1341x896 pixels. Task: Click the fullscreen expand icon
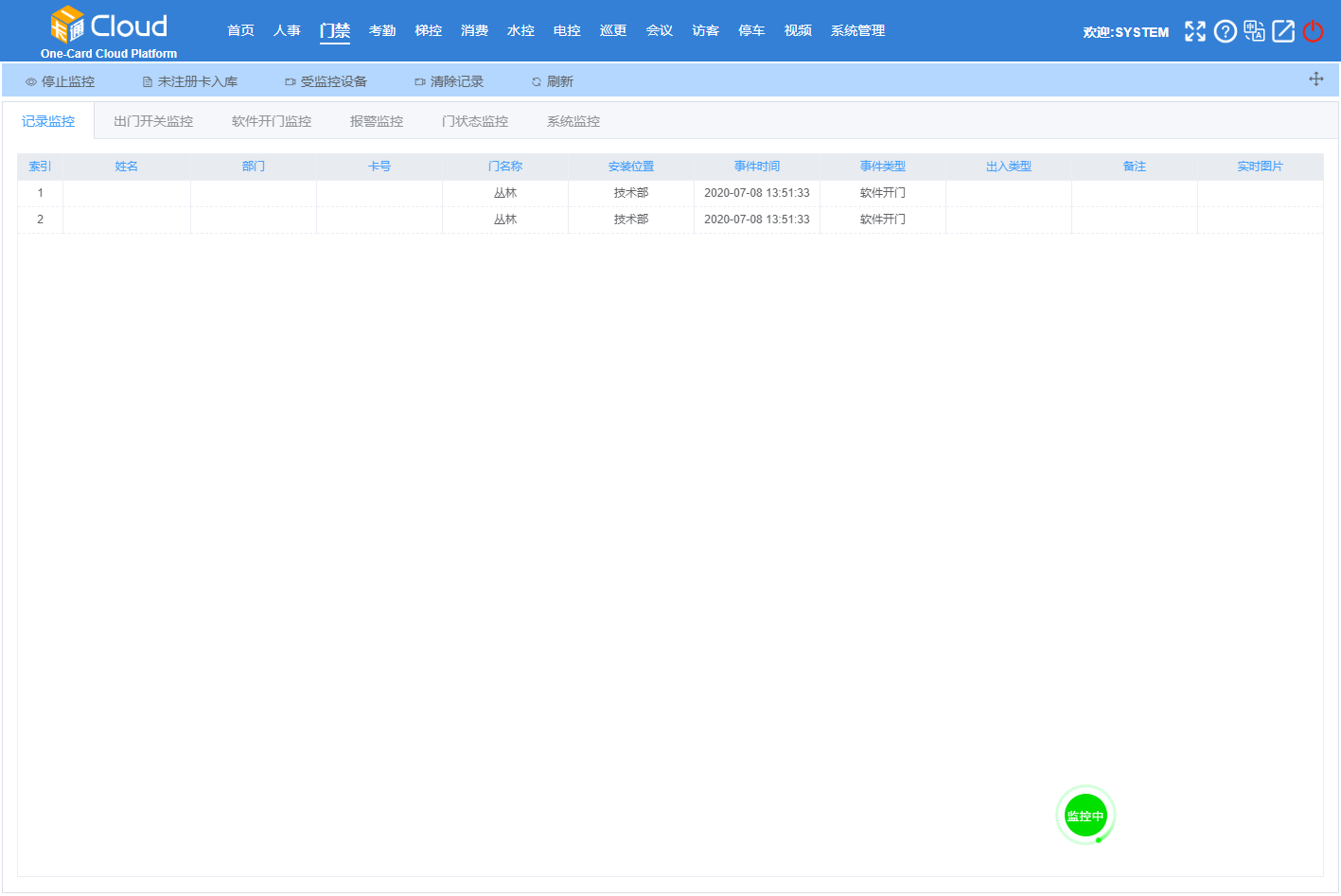[1195, 31]
